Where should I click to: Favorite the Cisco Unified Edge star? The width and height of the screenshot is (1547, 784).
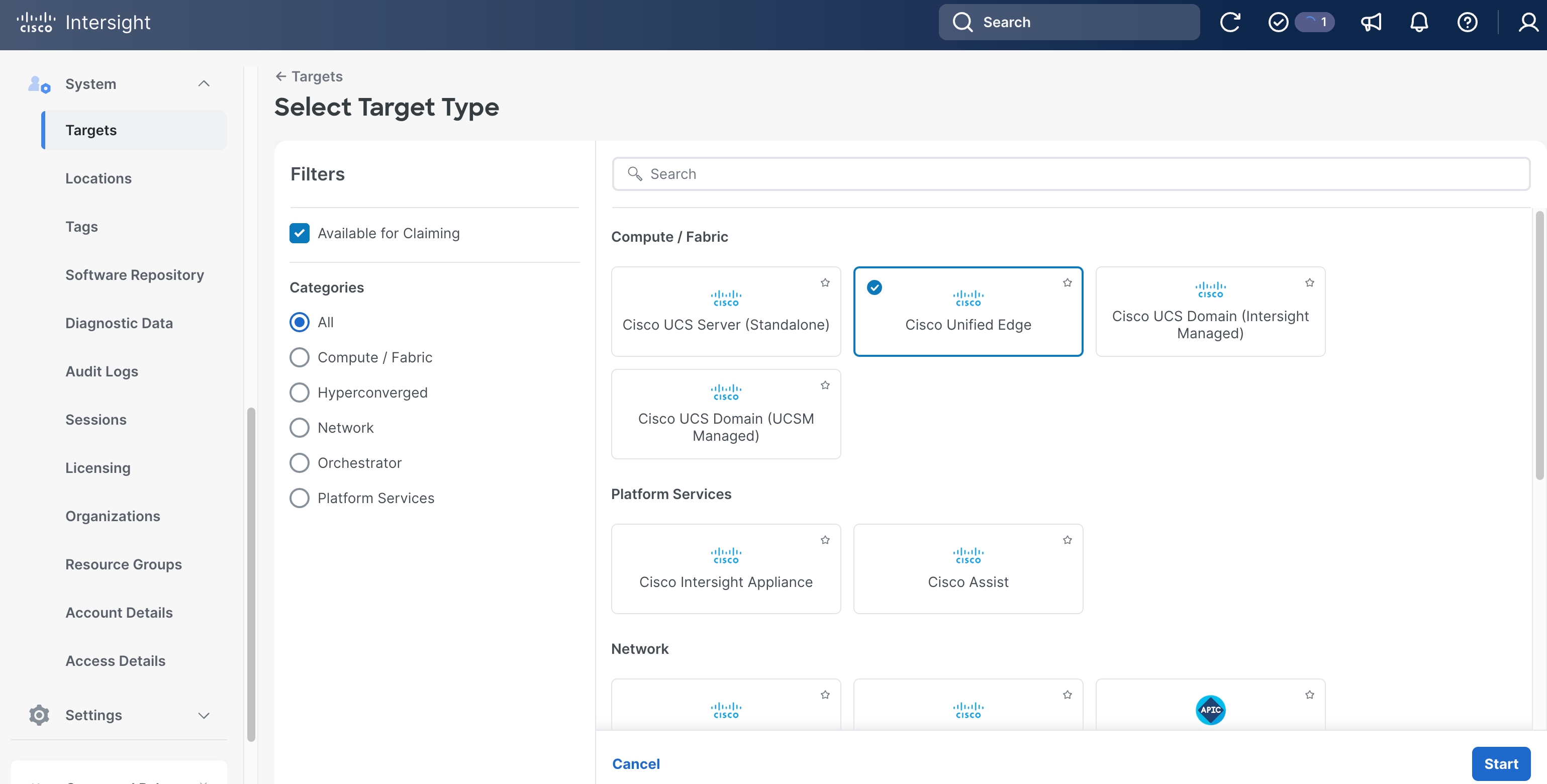point(1067,283)
